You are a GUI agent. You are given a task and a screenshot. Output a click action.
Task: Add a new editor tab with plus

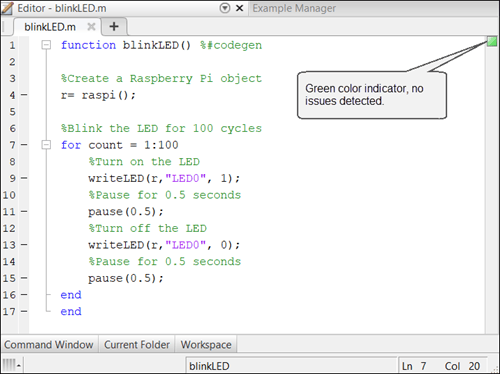point(114,26)
